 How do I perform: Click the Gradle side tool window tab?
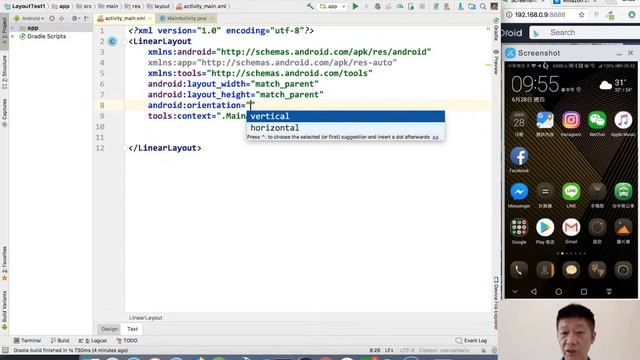[x=496, y=30]
